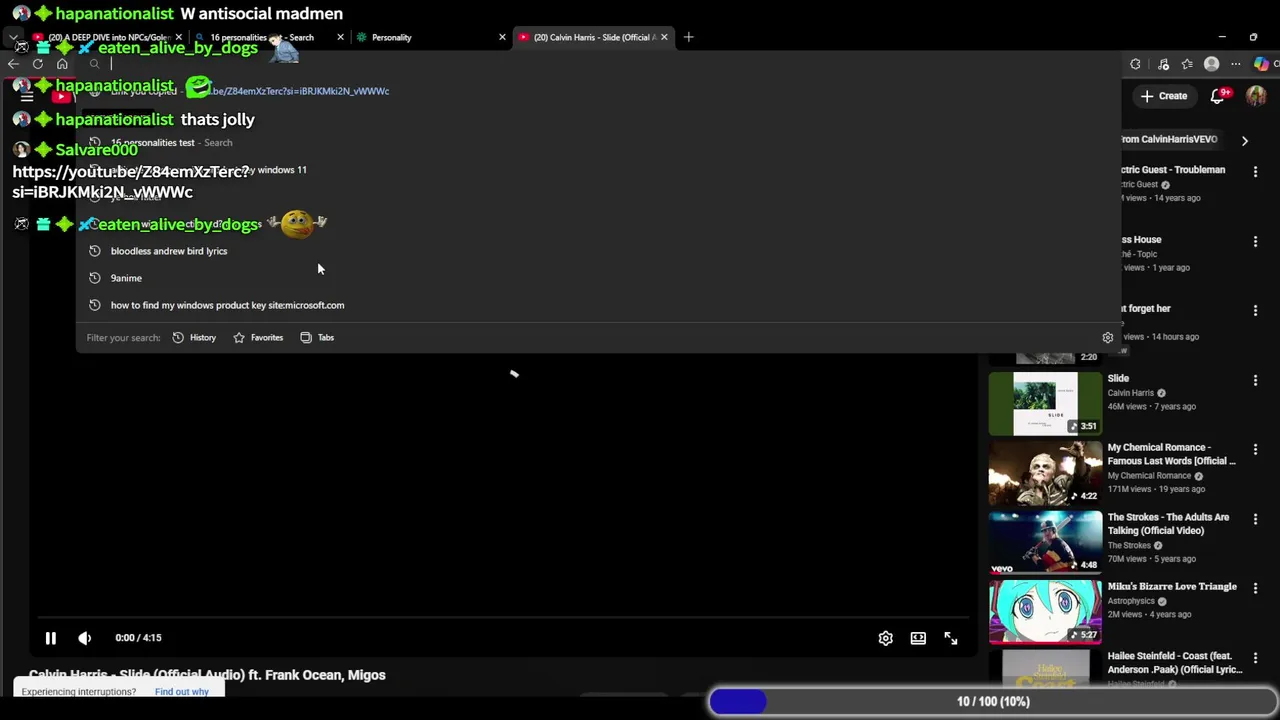1280x720 pixels.
Task: Pick the windows product key suggestion
Action: (x=600, y=305)
